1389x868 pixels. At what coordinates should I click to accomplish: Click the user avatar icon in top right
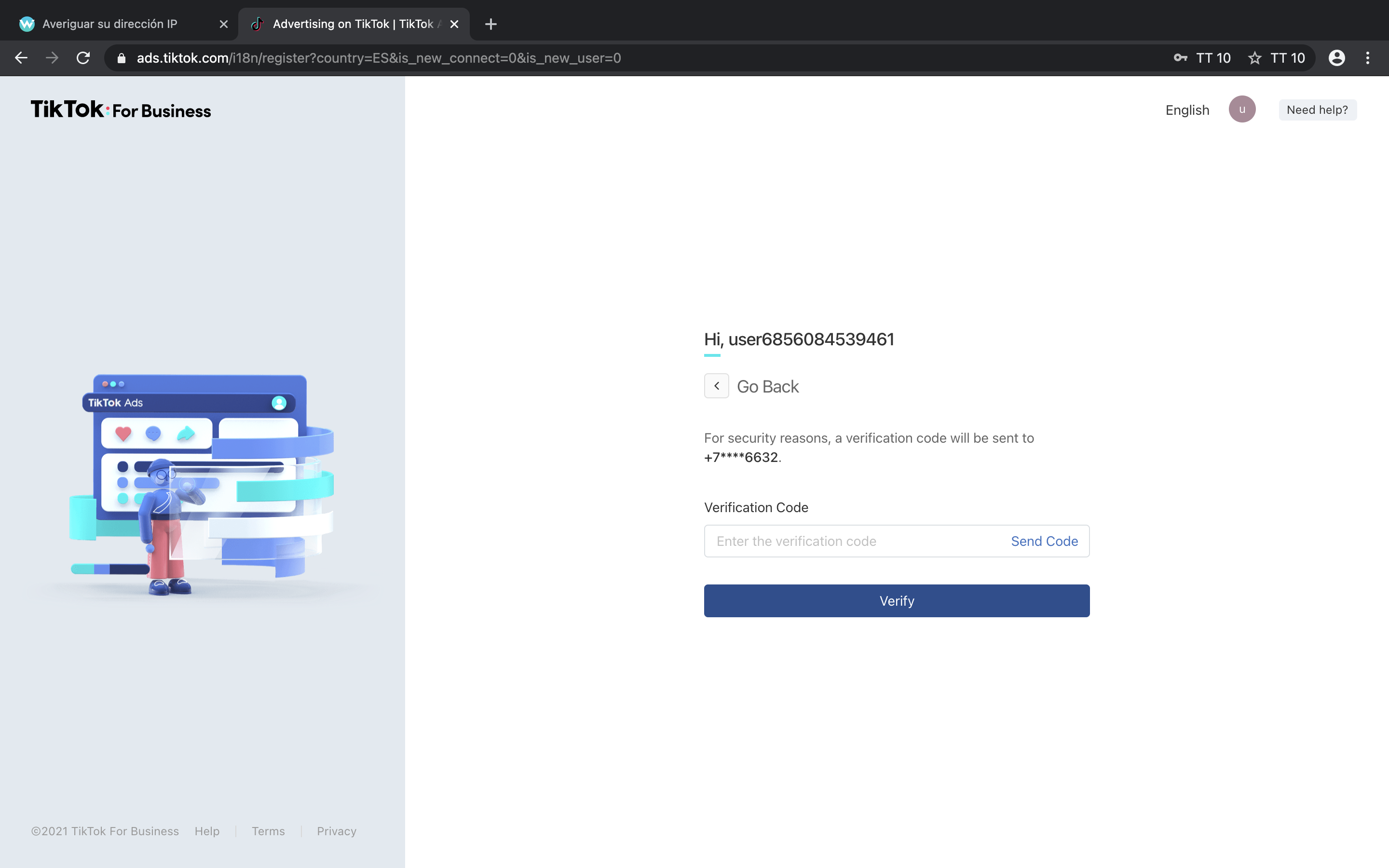click(x=1243, y=109)
